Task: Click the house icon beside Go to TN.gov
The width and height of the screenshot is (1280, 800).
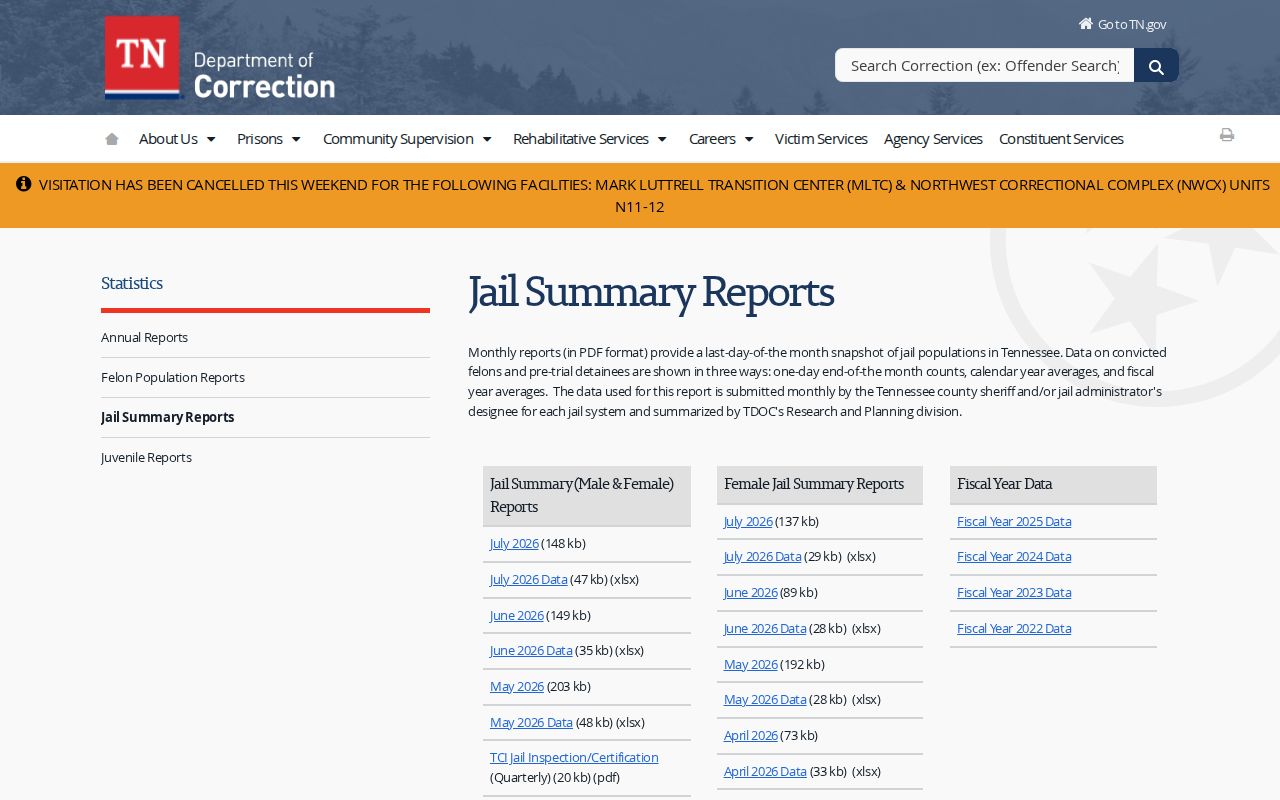Action: (x=1086, y=23)
